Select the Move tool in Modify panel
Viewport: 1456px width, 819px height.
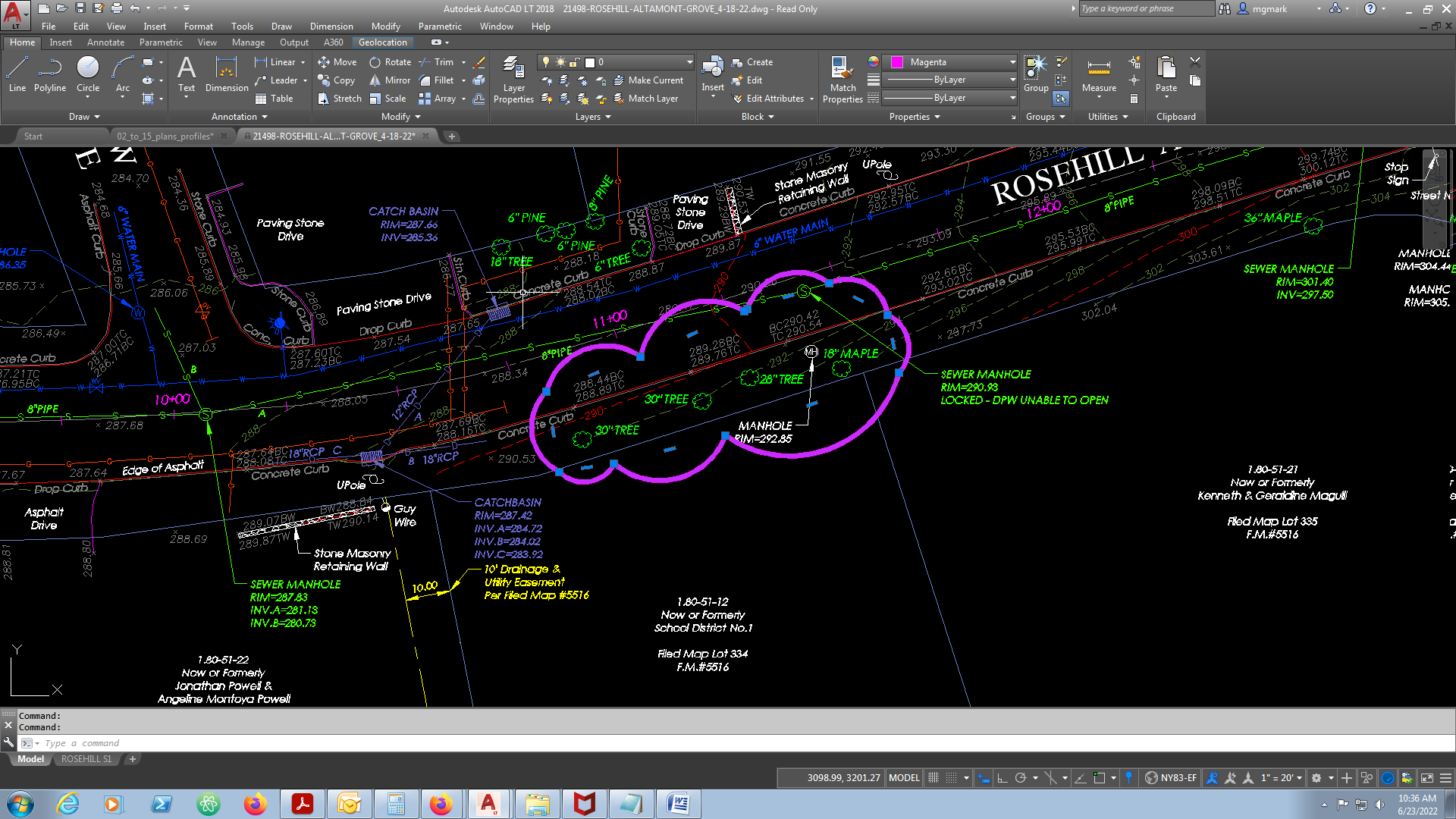(x=337, y=61)
